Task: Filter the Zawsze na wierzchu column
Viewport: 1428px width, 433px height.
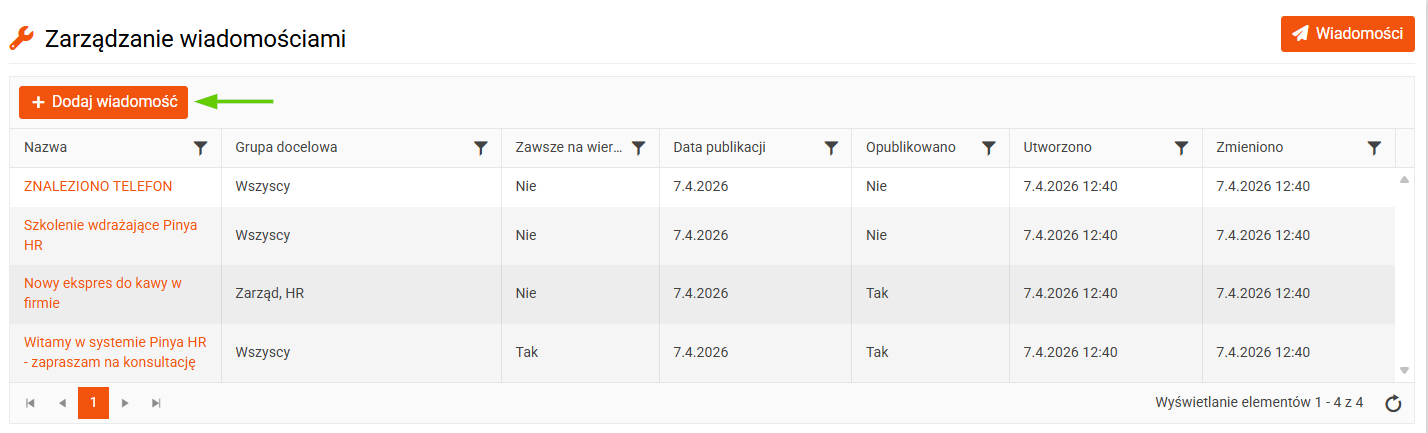Action: click(639, 148)
